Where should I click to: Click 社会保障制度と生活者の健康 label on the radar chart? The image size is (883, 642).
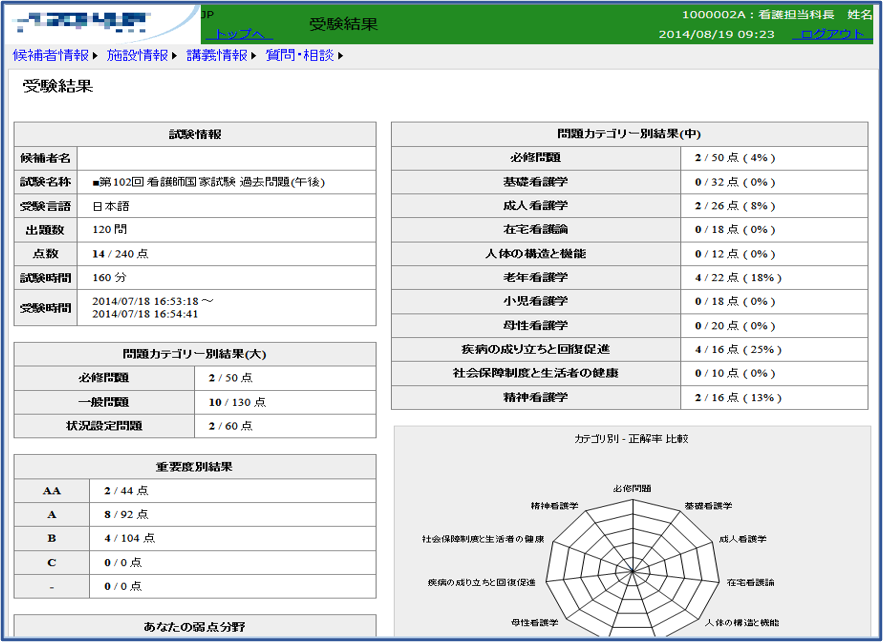click(483, 539)
